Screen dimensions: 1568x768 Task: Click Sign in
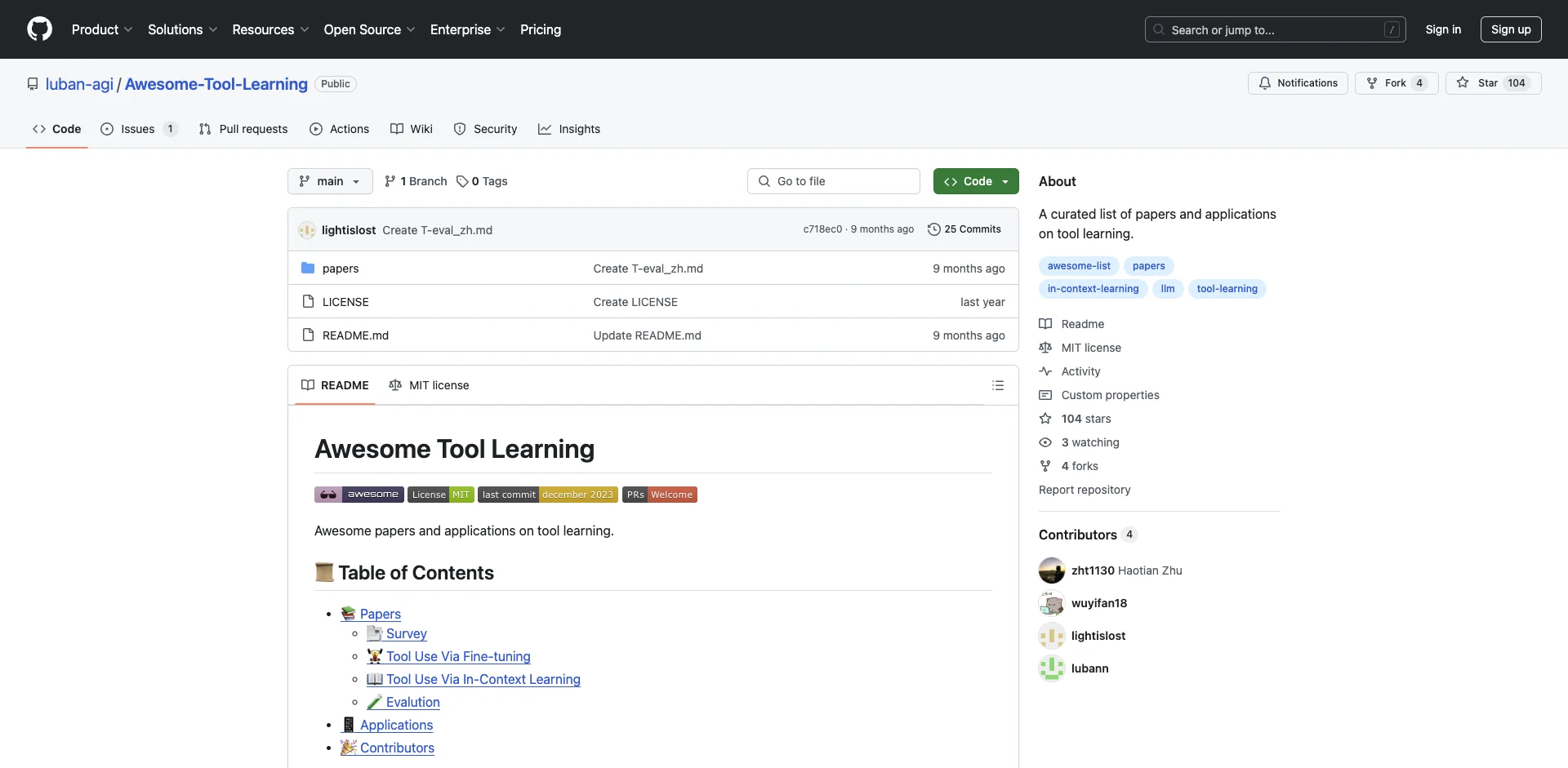(1443, 29)
